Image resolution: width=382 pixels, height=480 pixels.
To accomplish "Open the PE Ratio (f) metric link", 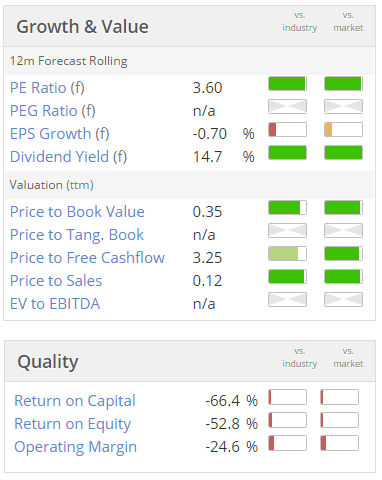I will click(47, 88).
